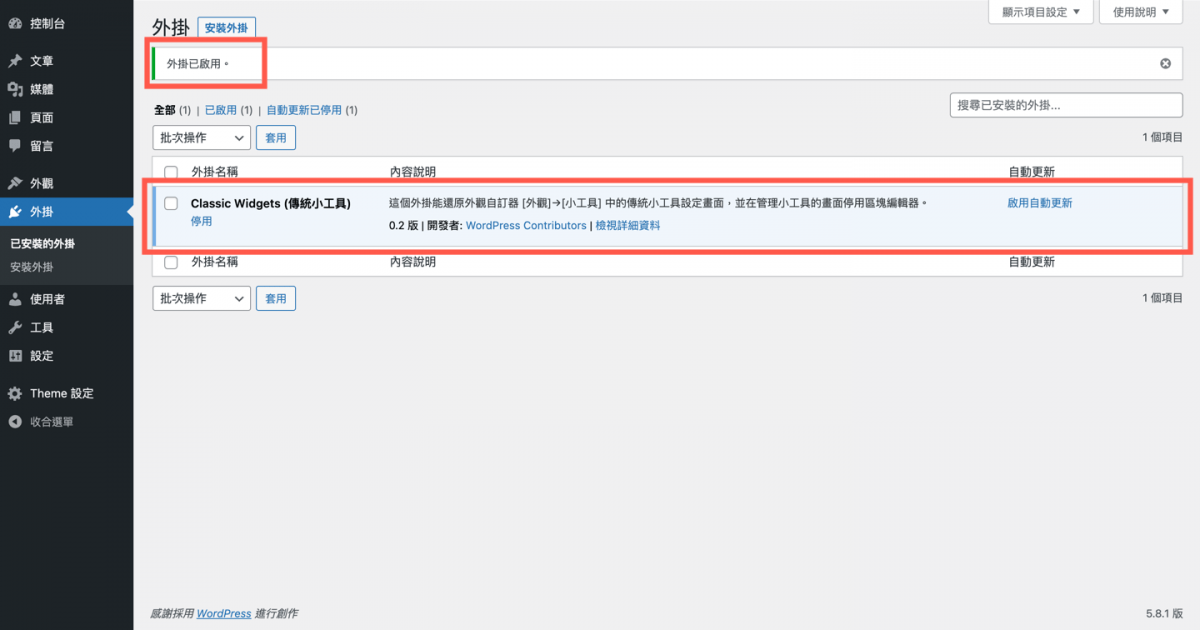Click 自動更新 column header at top

tap(1032, 172)
